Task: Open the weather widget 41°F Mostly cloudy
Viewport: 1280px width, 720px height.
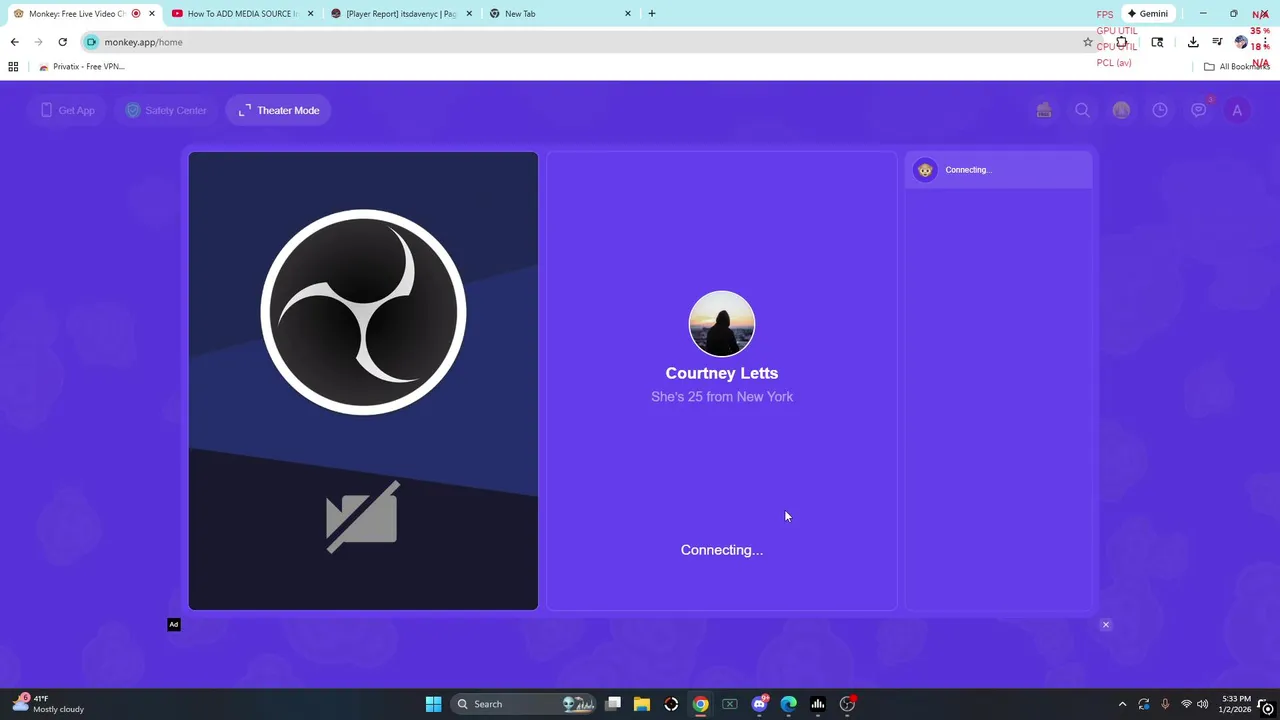Action: [48, 704]
